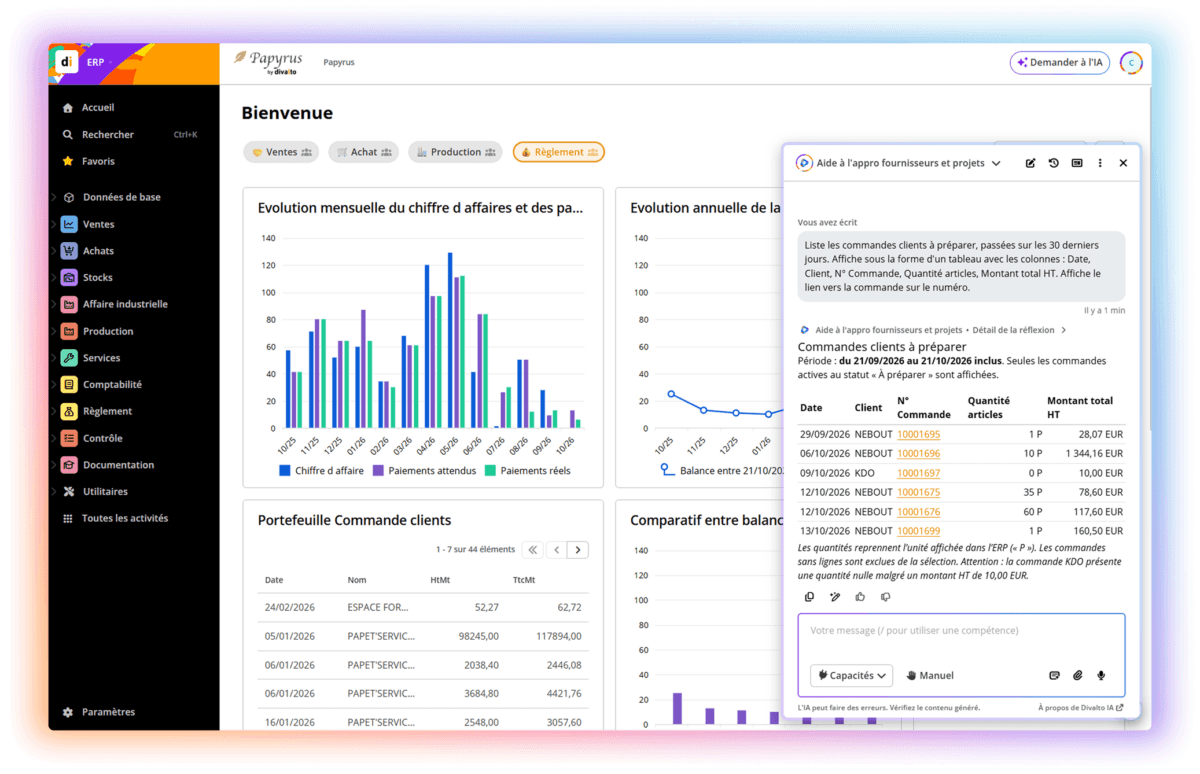Toggle Paiements réels legend series
Viewport: 1200px width, 774px height.
(528, 471)
